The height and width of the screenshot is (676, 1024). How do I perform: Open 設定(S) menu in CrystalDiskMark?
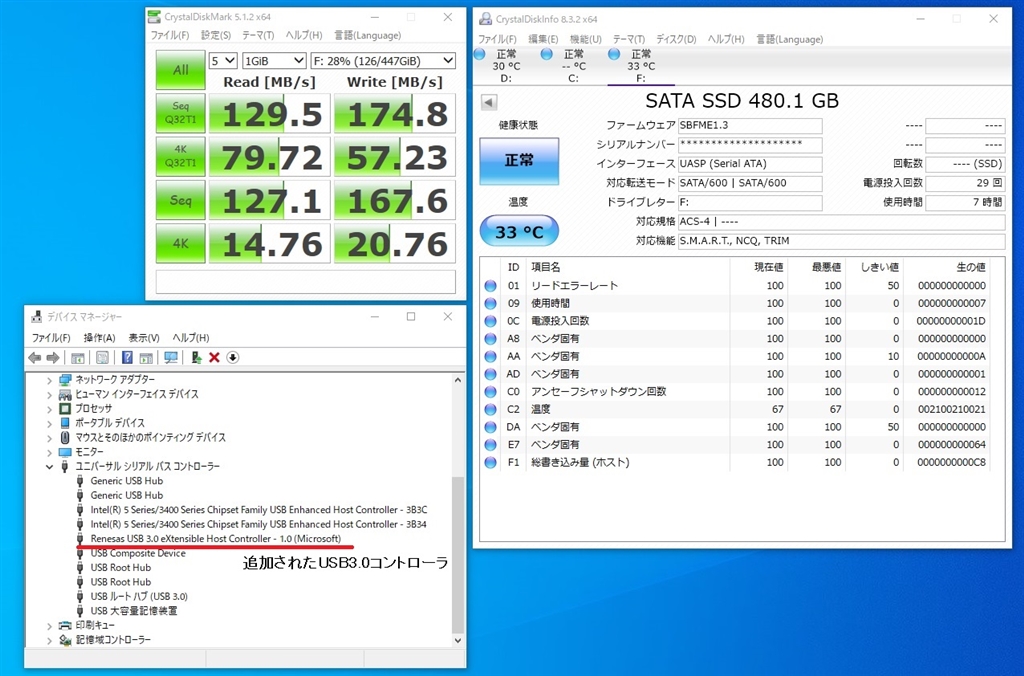(216, 35)
